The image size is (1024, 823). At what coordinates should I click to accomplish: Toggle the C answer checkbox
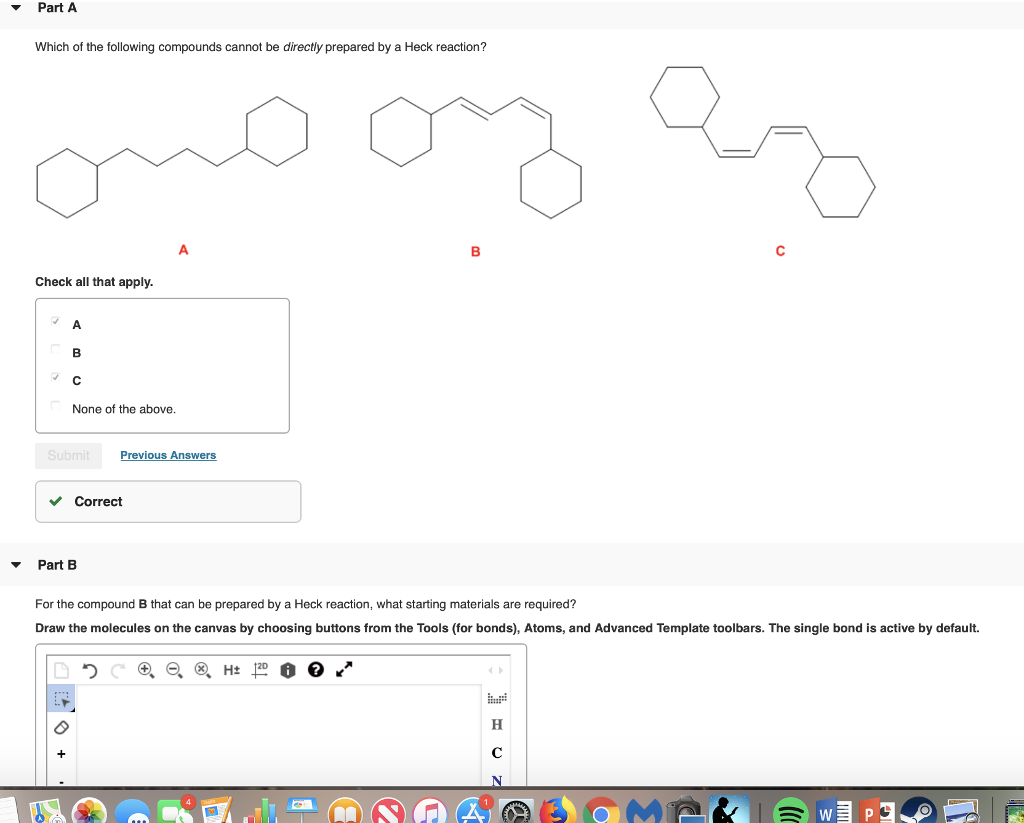(x=56, y=378)
